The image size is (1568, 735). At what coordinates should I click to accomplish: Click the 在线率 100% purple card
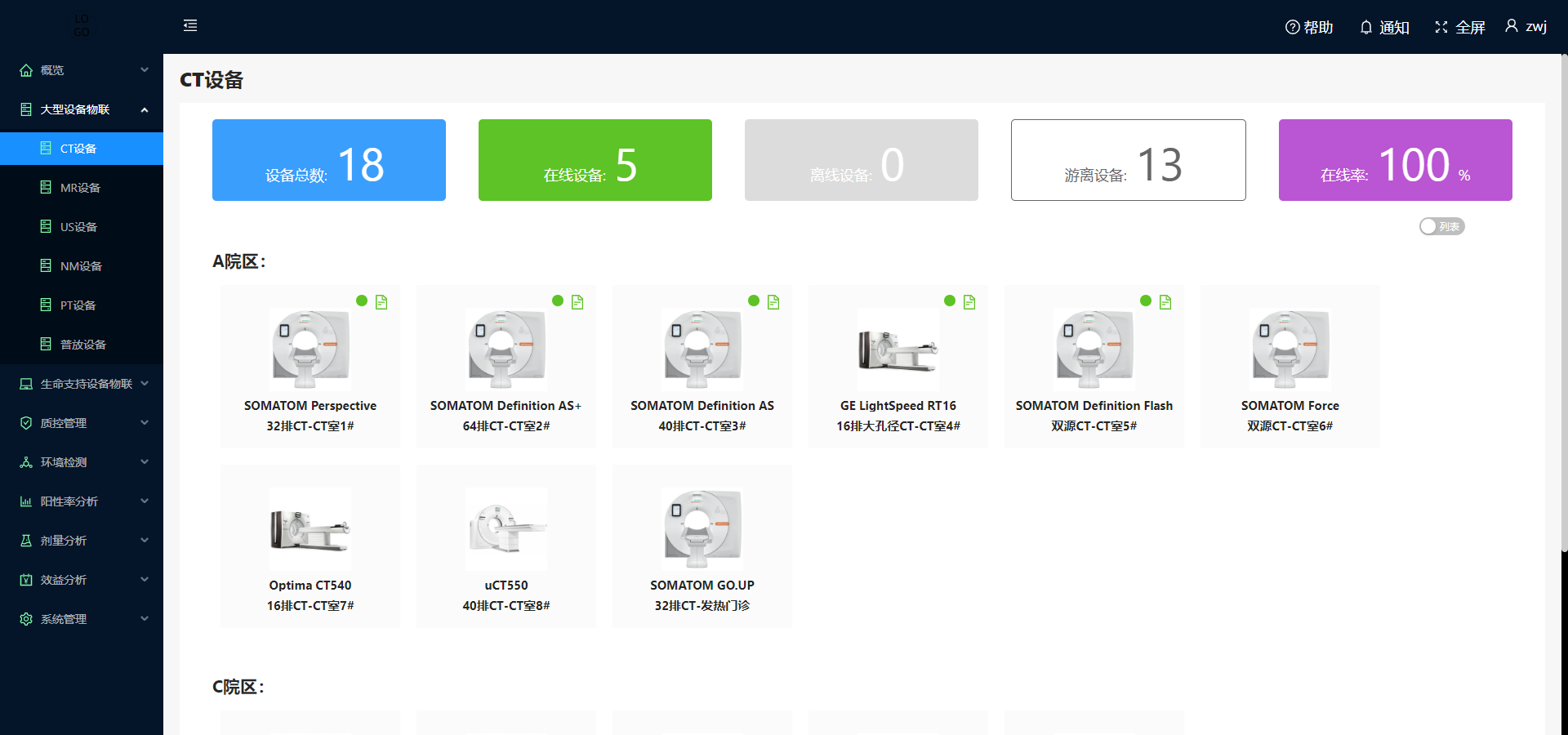1396,160
